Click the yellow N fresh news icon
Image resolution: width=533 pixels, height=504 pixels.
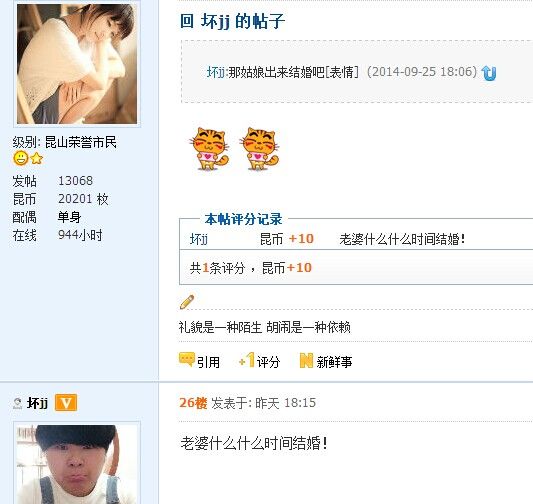(x=306, y=360)
